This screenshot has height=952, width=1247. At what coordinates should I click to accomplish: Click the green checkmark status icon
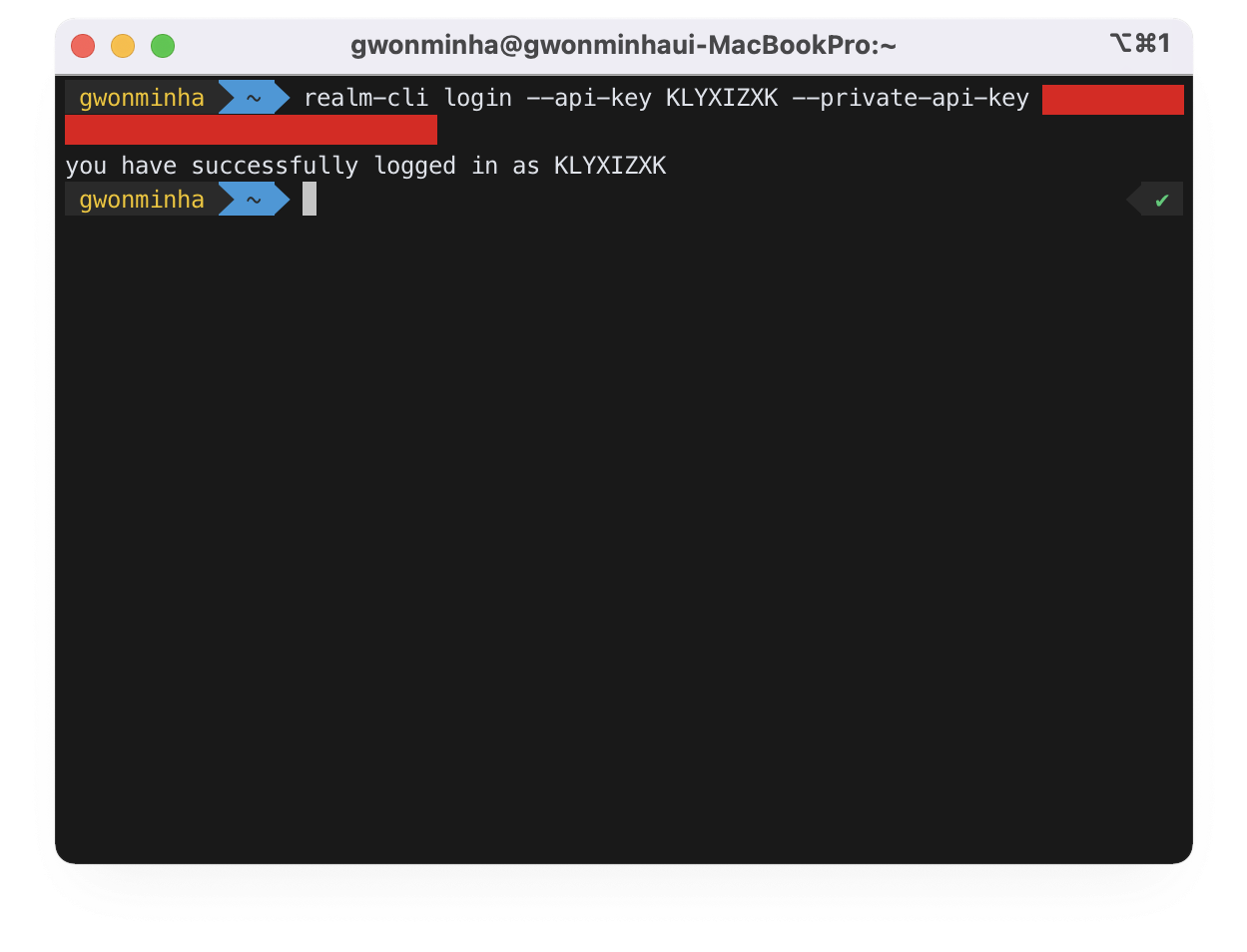pyautogui.click(x=1162, y=200)
